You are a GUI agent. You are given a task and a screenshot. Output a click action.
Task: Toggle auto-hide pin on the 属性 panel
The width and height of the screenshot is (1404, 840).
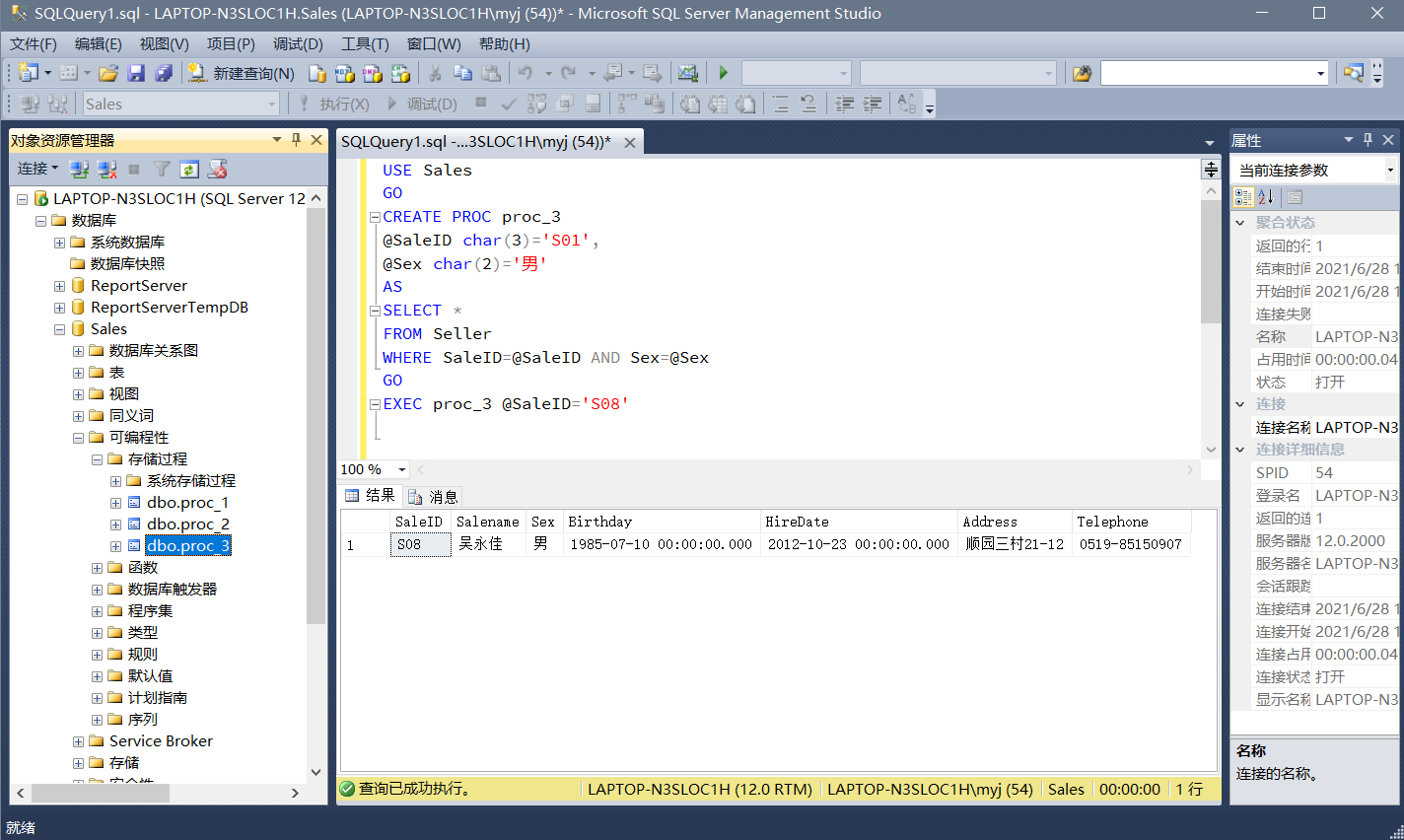pos(1368,140)
